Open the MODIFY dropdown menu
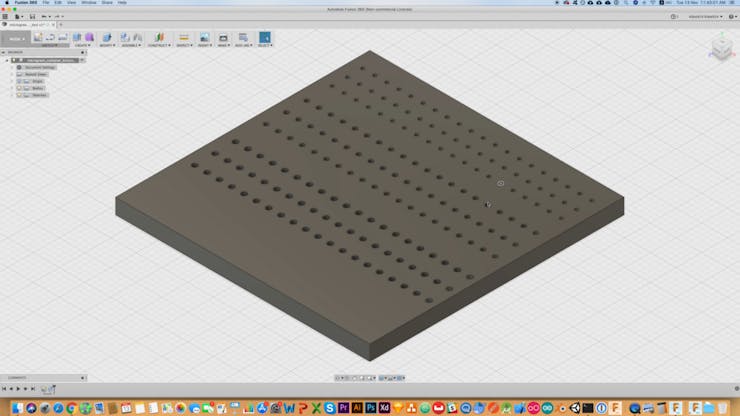Screen dimensions: 740x416 (107, 45)
